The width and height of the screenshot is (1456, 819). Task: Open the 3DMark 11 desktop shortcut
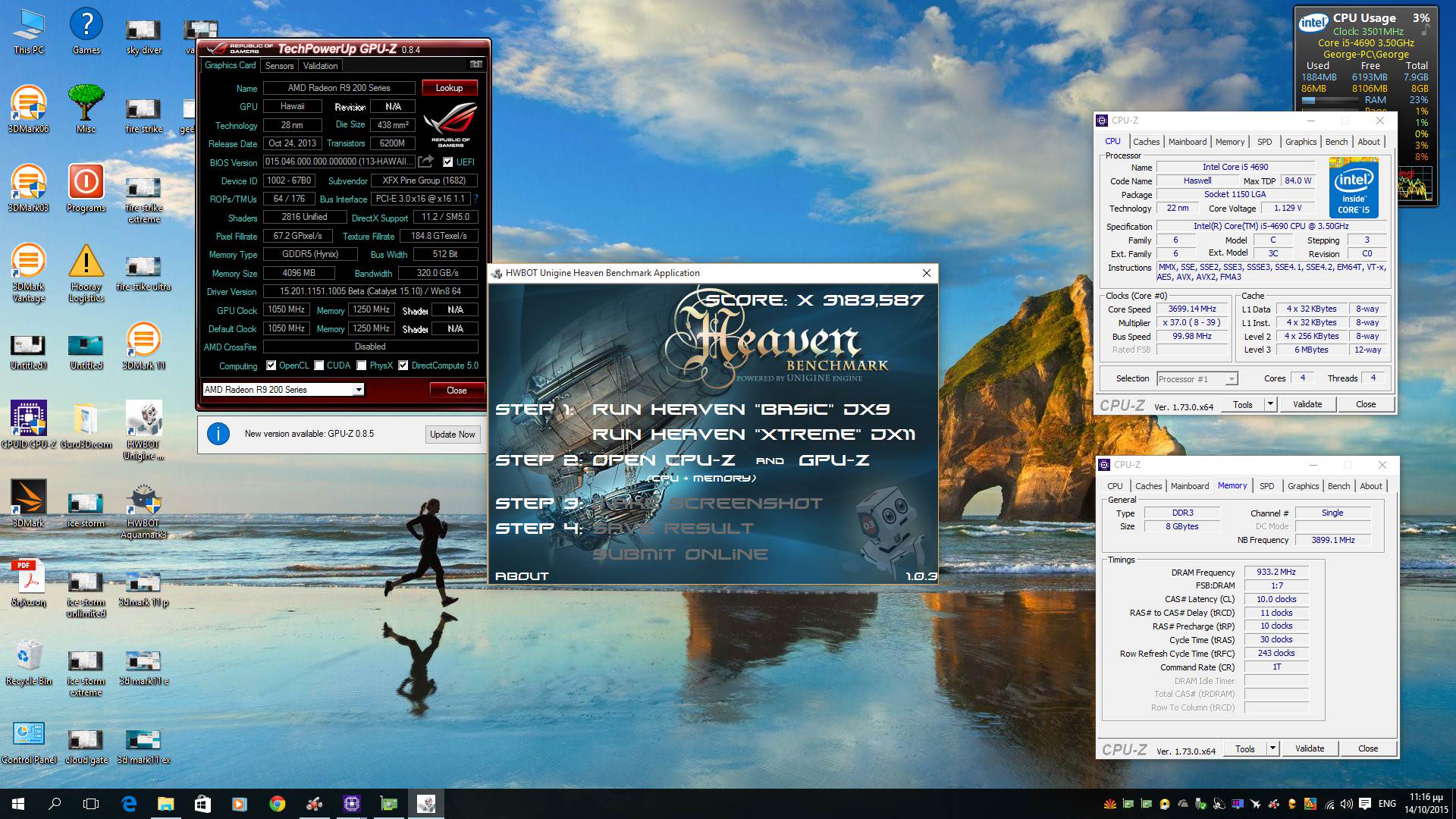tap(143, 347)
